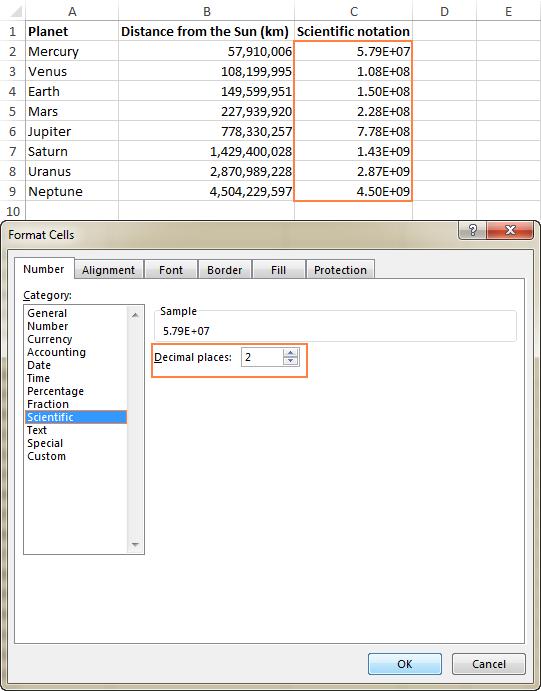
Task: Click the Decimal places input field
Action: click(x=262, y=357)
